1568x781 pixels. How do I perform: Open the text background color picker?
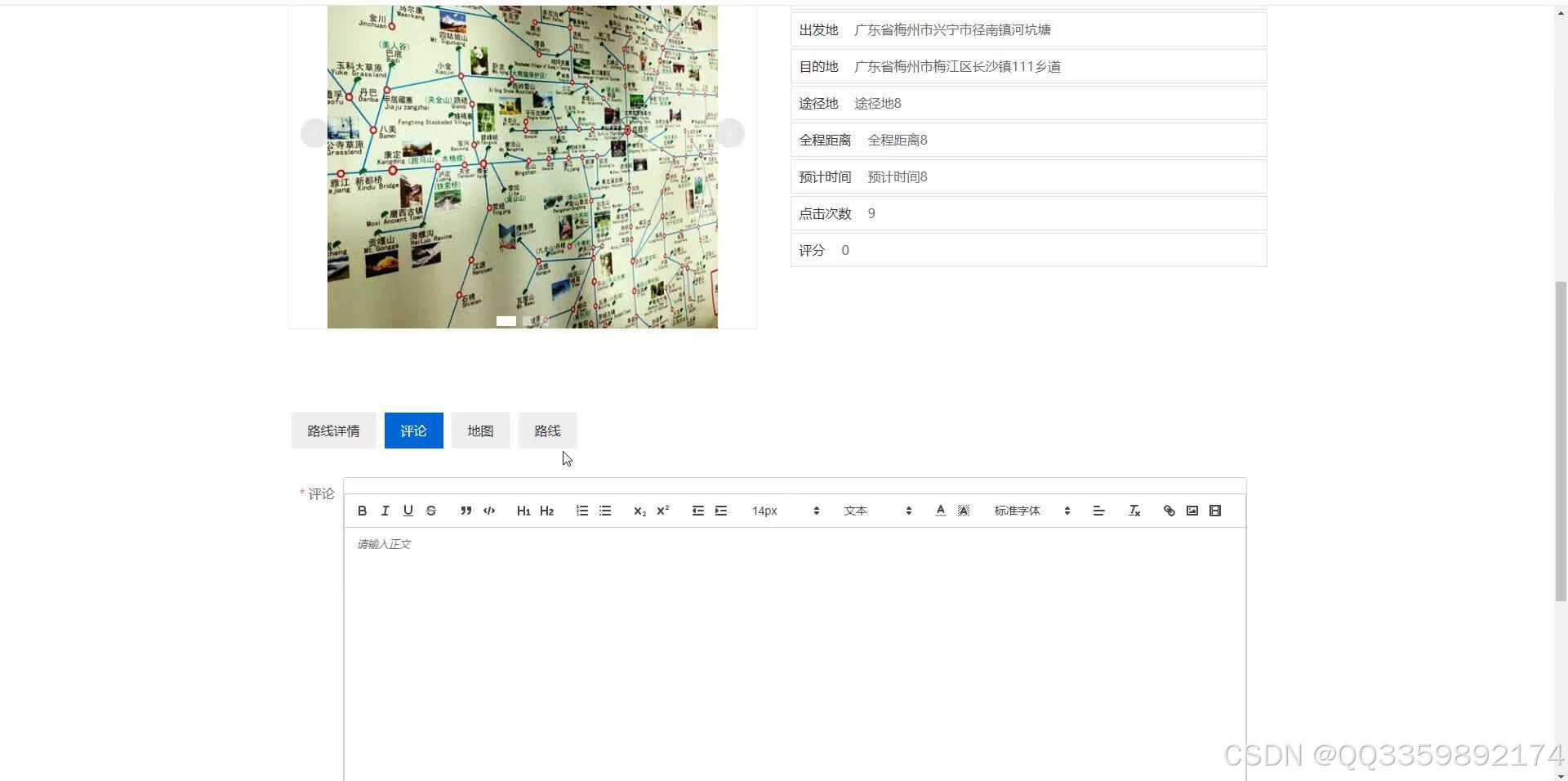tap(964, 511)
